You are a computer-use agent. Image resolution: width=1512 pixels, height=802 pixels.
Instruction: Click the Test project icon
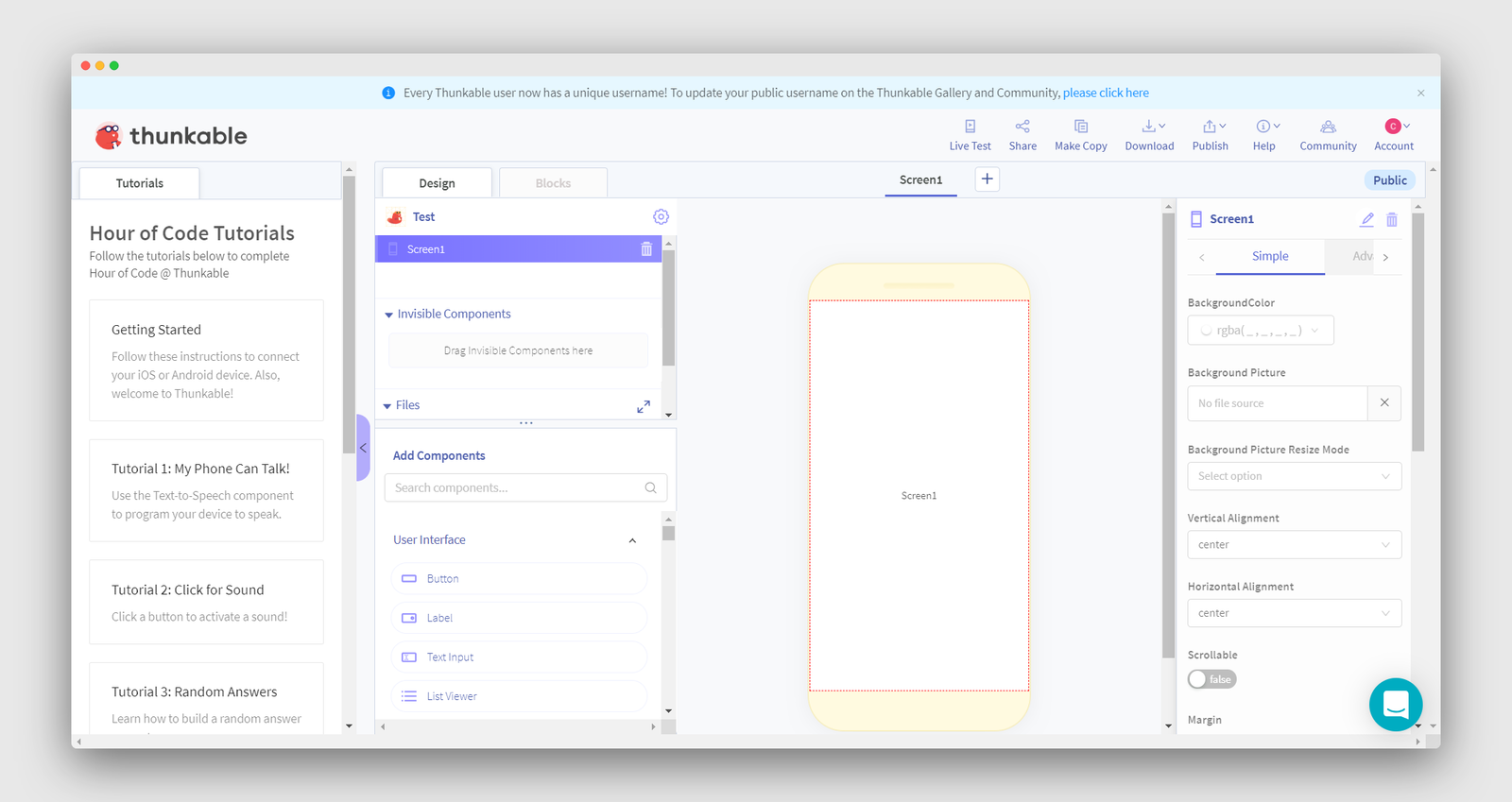(395, 217)
